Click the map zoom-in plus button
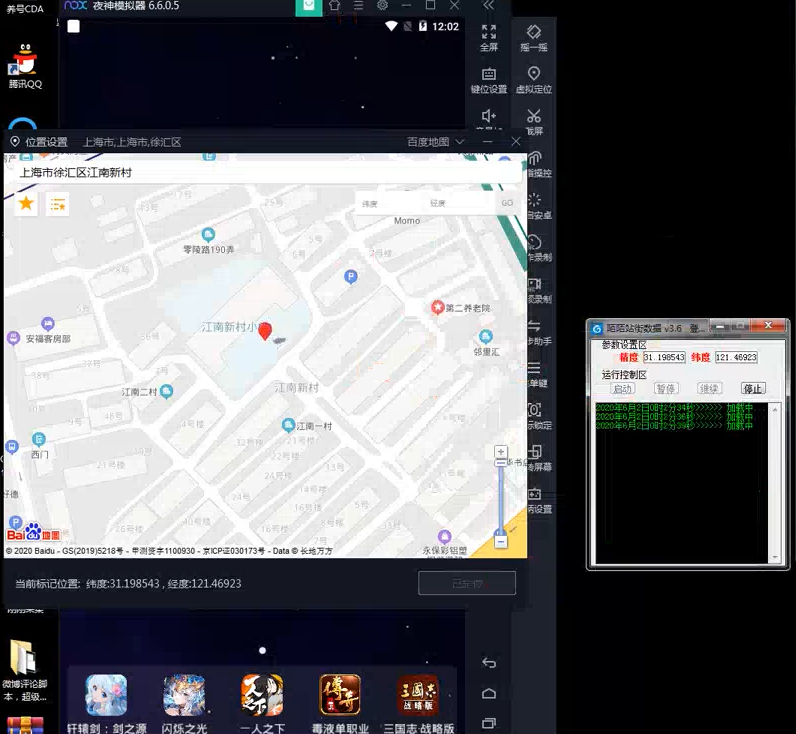 (x=501, y=452)
